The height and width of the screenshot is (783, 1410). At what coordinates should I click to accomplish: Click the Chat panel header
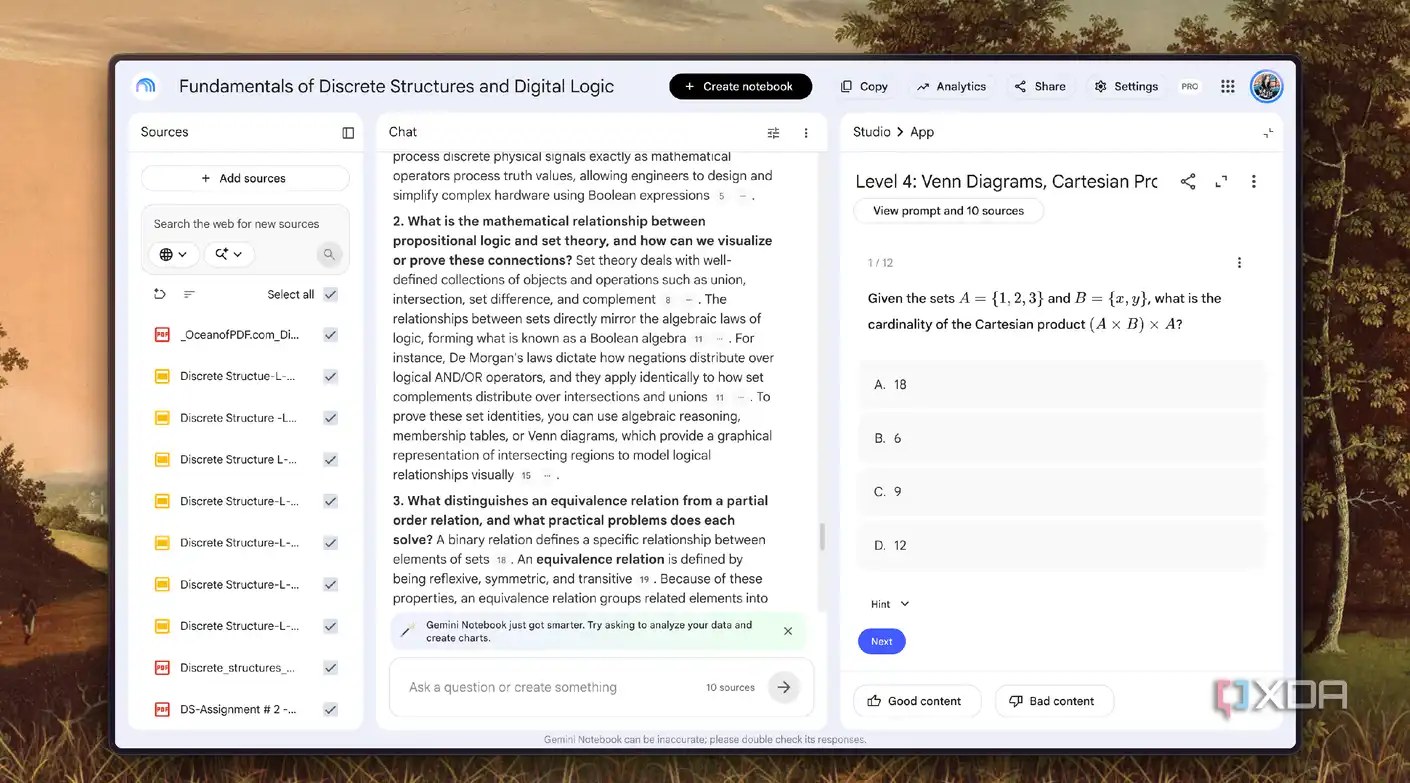coord(403,132)
